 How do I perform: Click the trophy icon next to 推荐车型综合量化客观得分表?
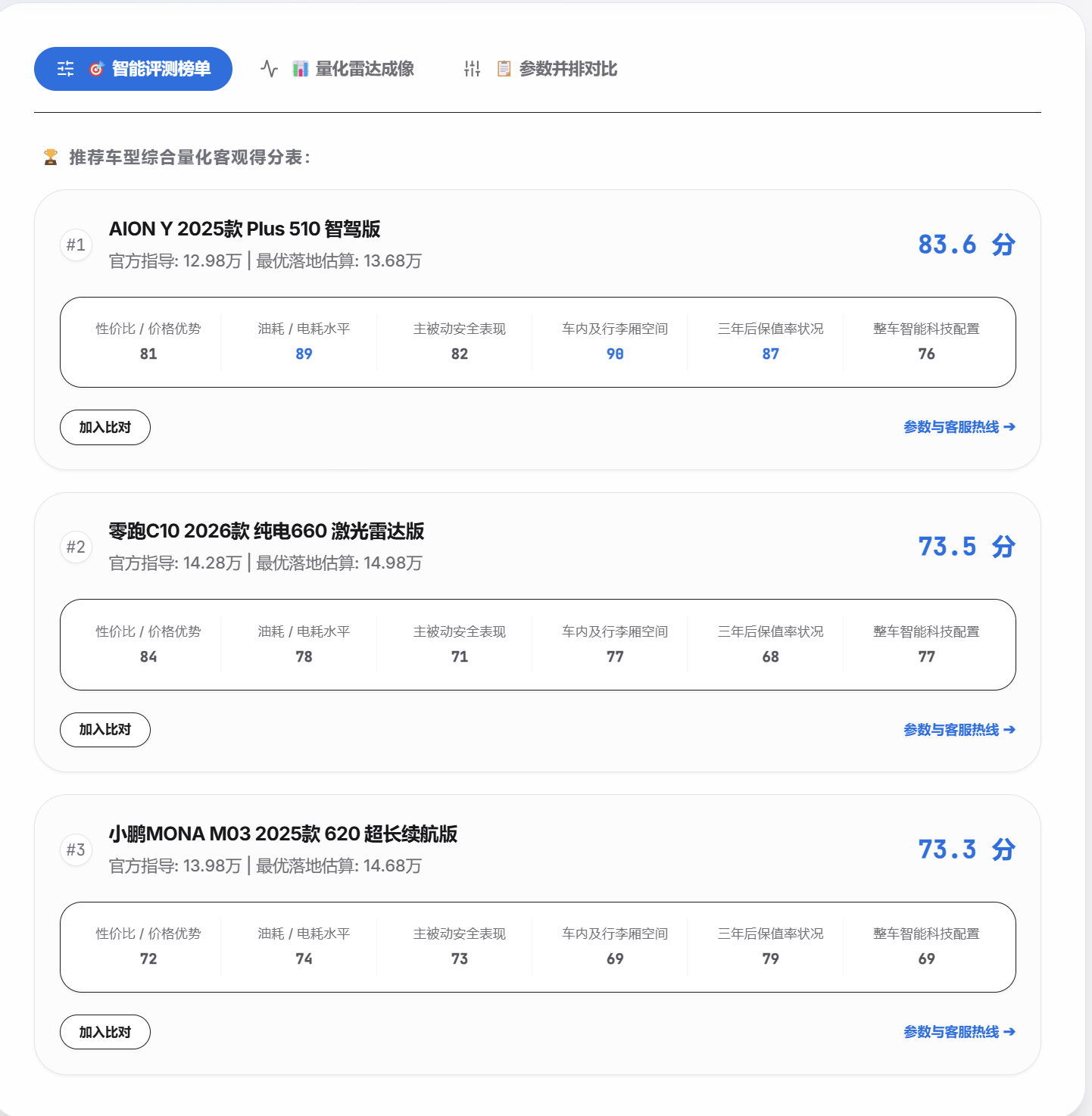[x=51, y=157]
